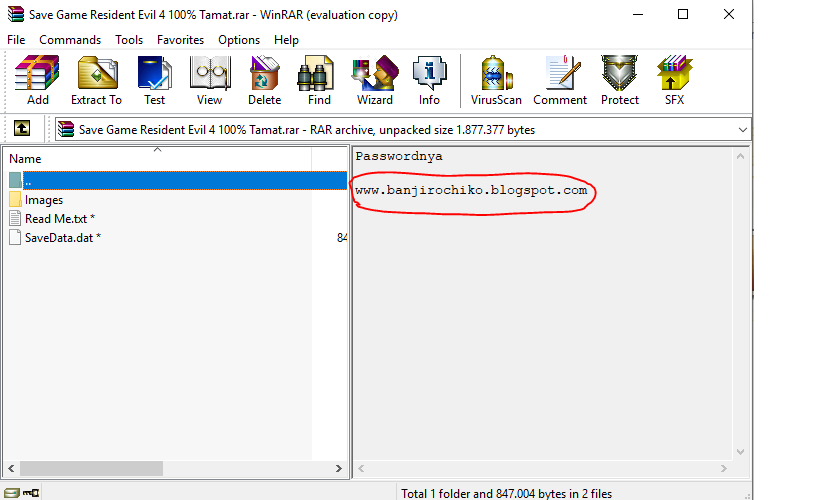
Task: Close the WinRAR window
Action: (729, 14)
